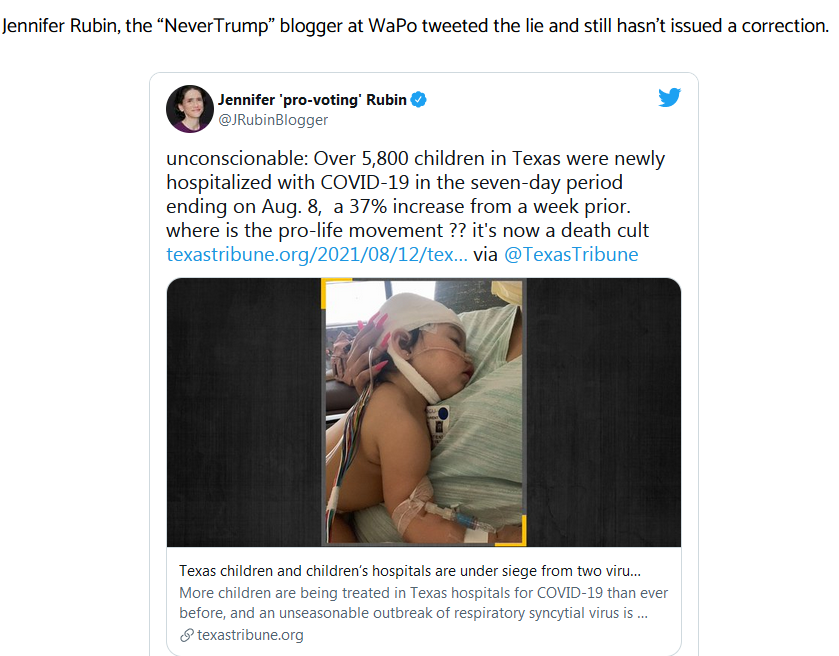Click the tweet body text
Viewport: 839px width, 656px height.
click(416, 206)
